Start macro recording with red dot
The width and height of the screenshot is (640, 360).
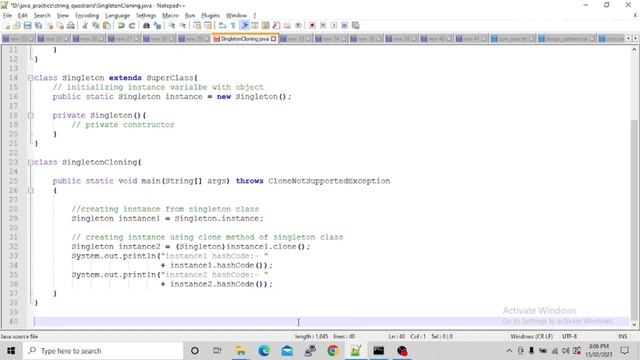[312, 25]
